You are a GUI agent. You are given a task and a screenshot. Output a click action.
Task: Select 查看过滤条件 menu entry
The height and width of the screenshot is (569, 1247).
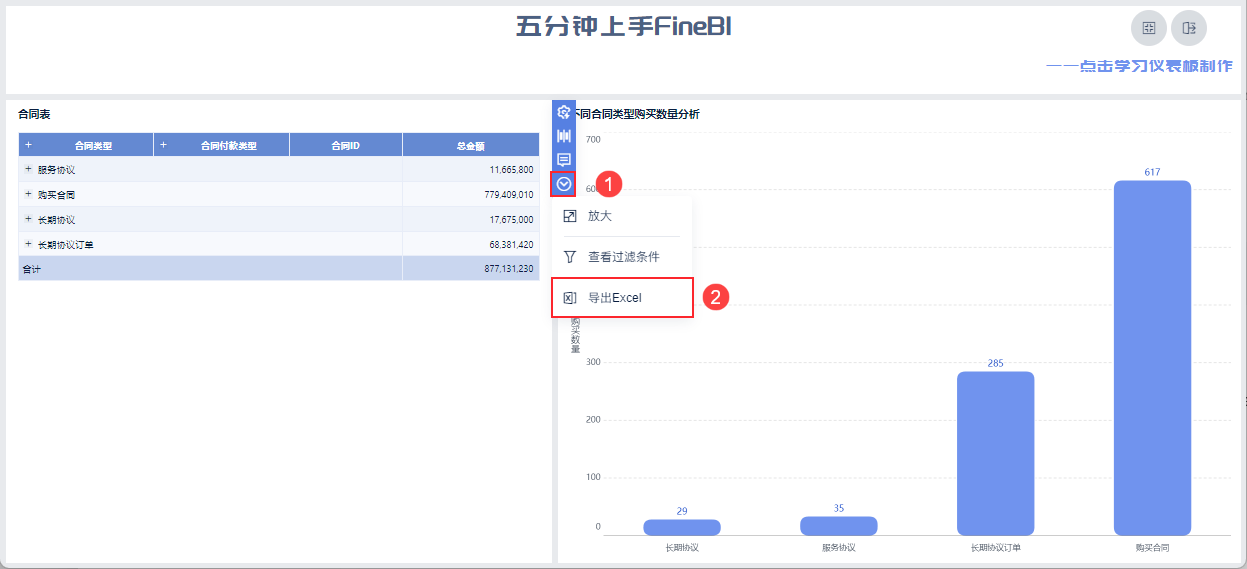622,257
